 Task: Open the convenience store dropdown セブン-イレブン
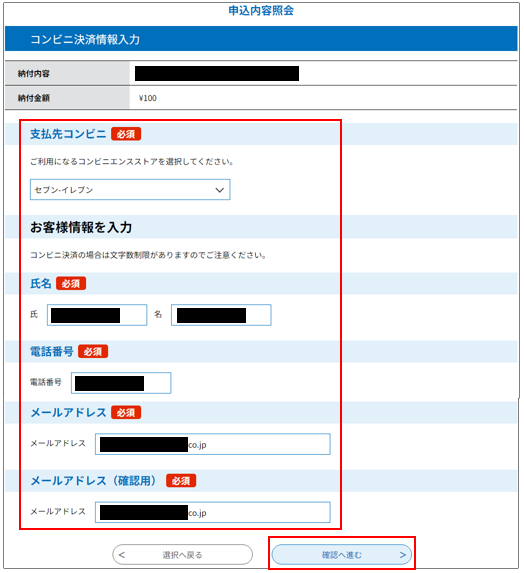[x=130, y=190]
